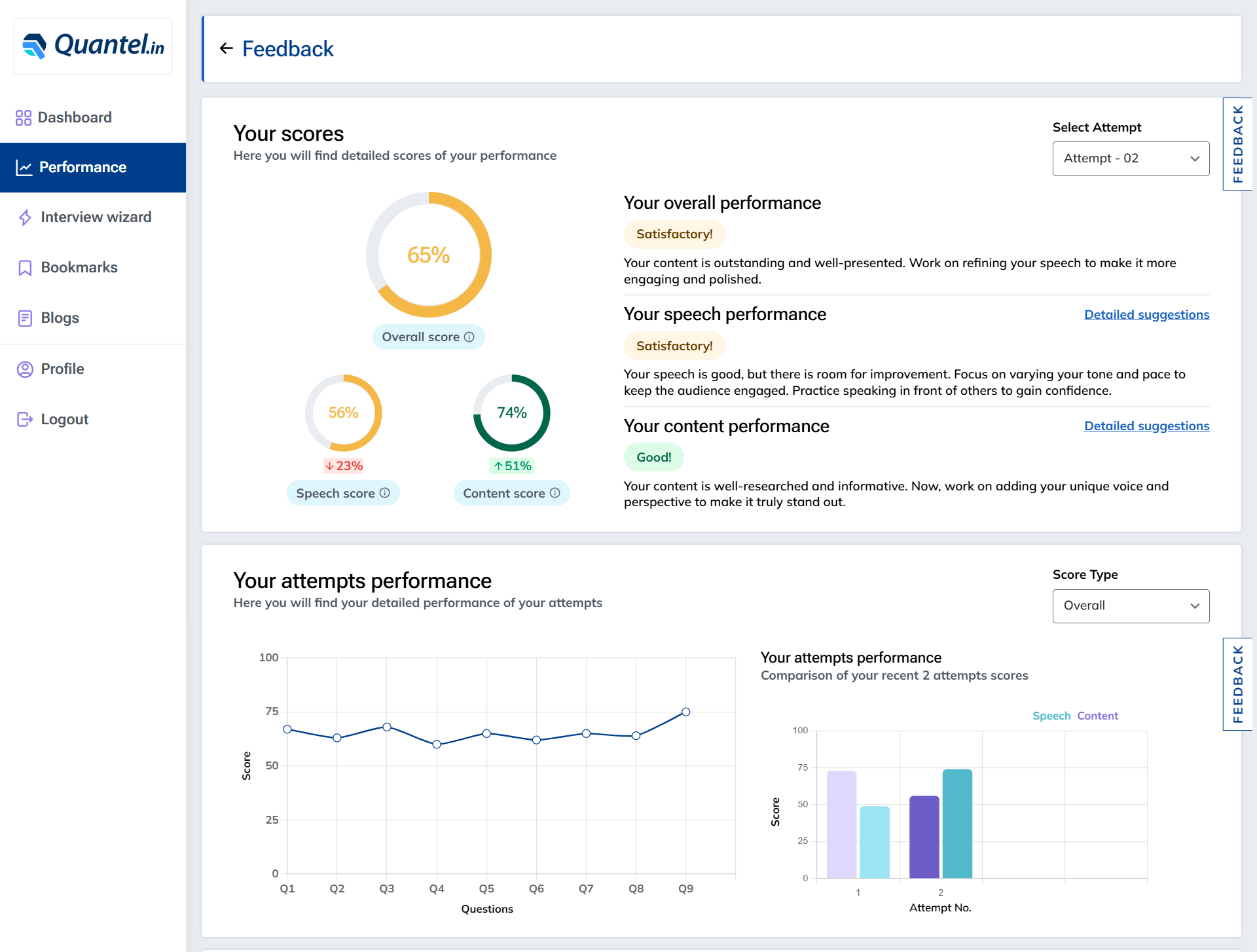Click the Blogs document icon
Screen dimensions: 1257x952
(x=25, y=318)
